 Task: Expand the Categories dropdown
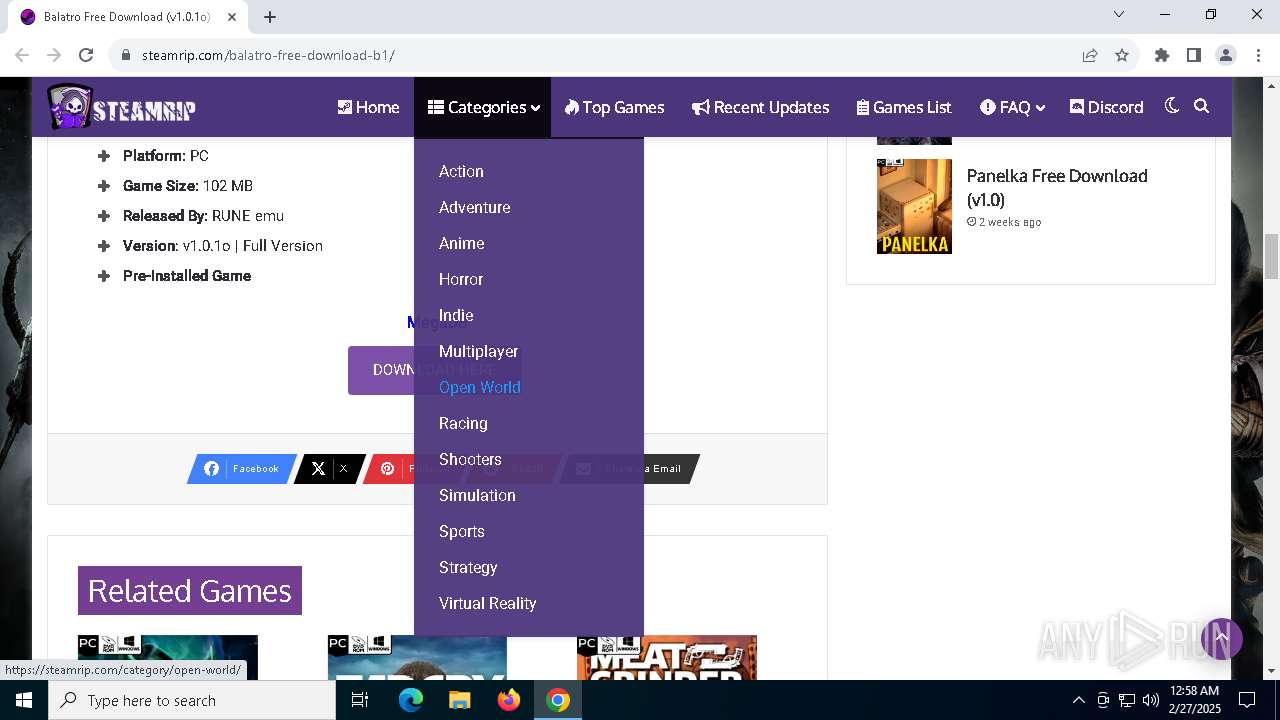(483, 107)
